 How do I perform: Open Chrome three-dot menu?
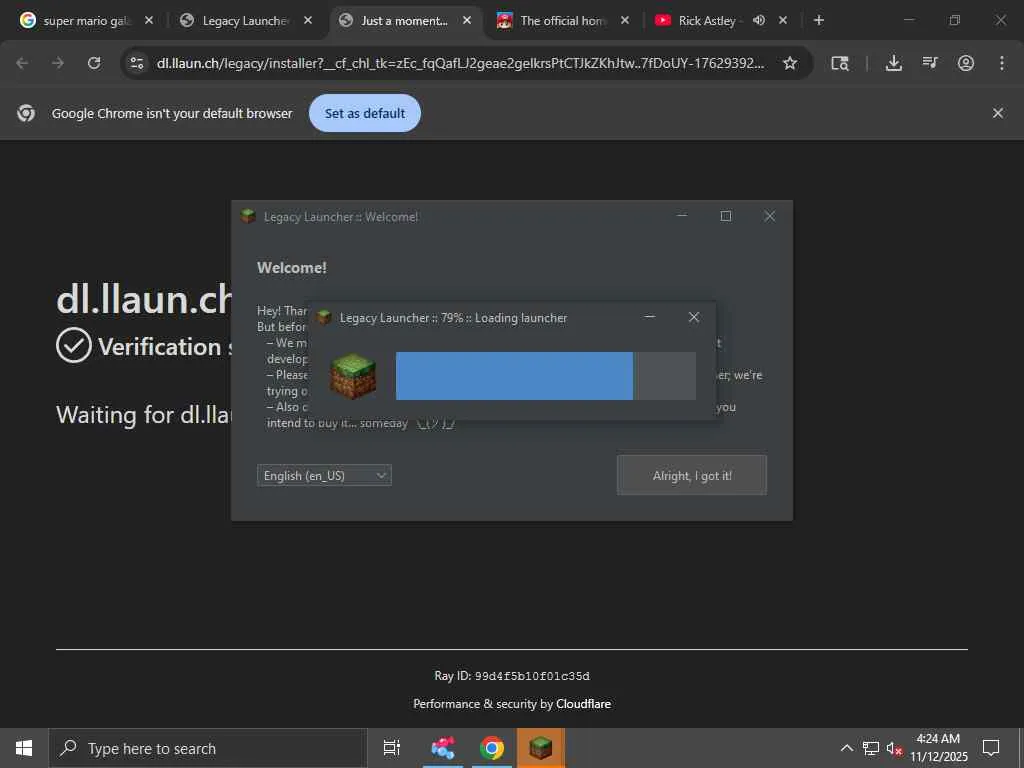1002,63
